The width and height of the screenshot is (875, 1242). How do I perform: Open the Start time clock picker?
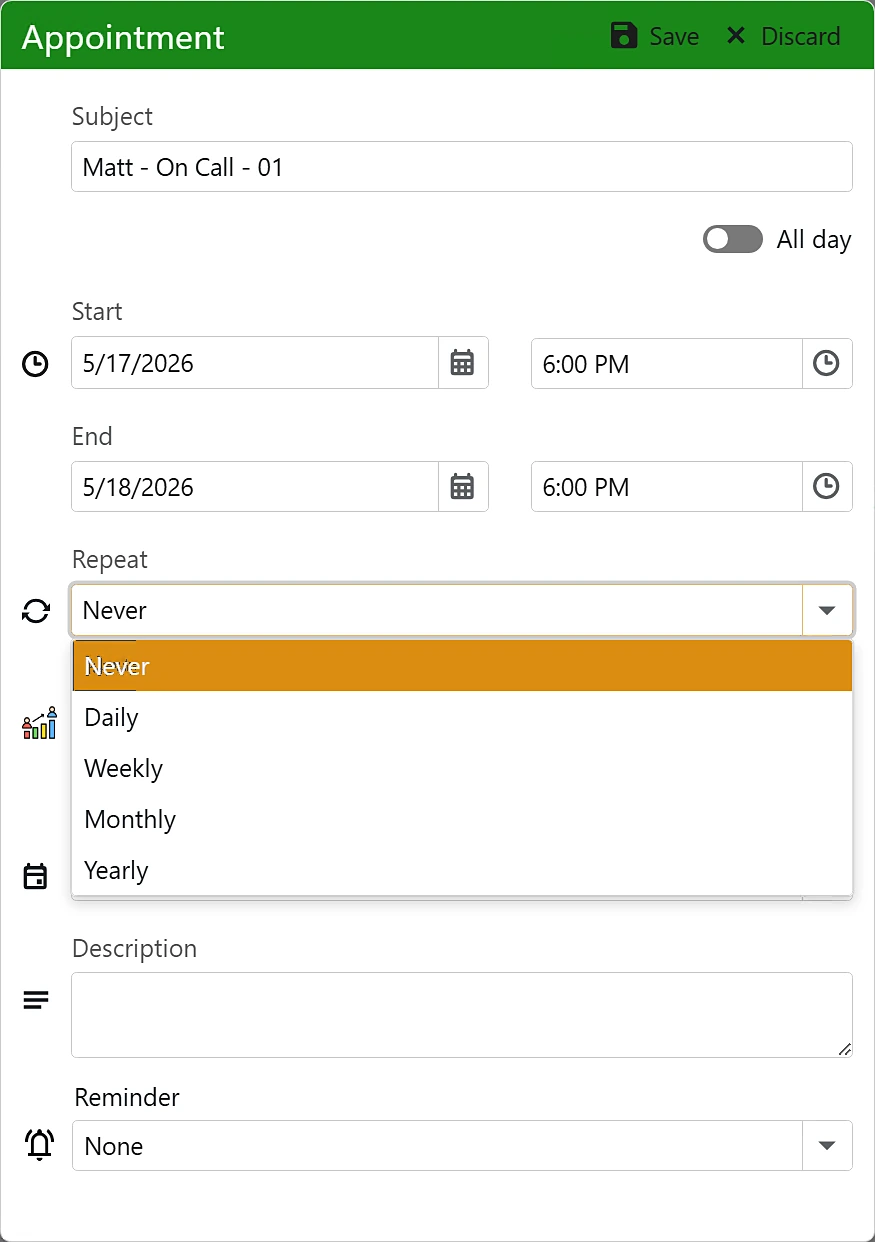coord(826,363)
